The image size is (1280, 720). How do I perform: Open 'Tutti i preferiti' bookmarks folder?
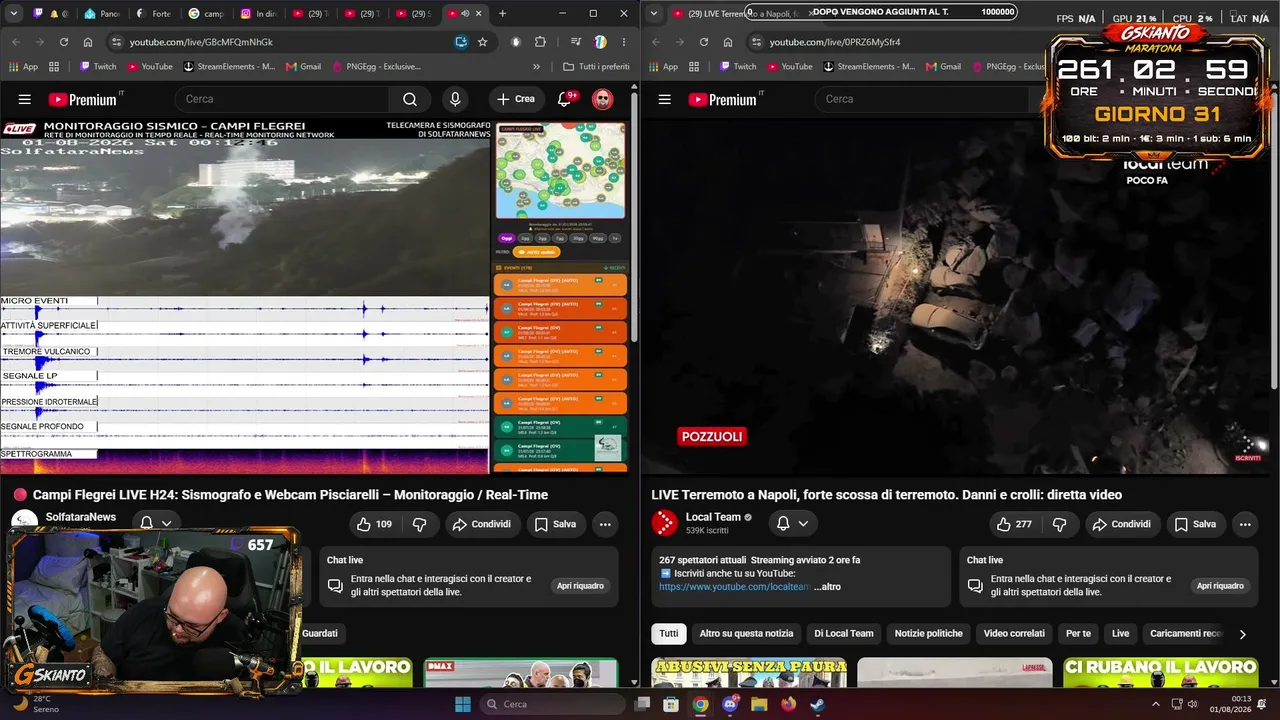click(596, 67)
